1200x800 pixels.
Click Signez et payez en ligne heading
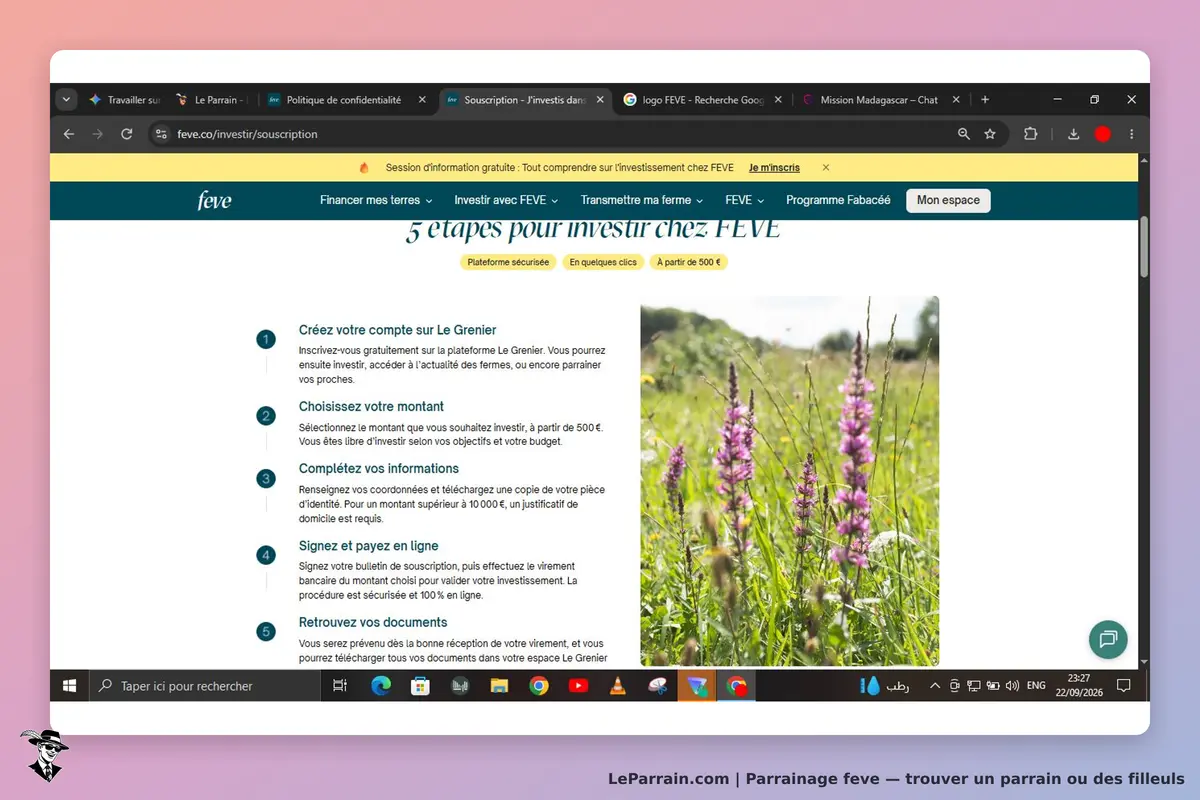(368, 546)
